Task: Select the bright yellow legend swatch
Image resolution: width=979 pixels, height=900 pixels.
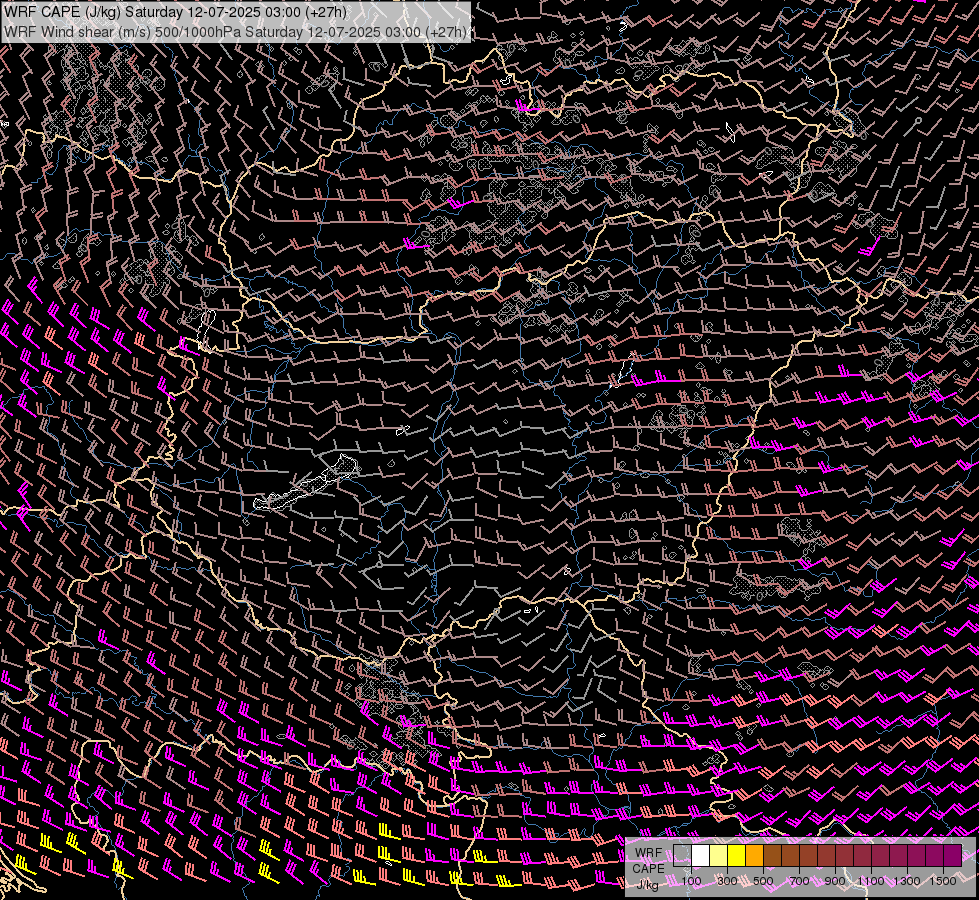Action: (x=736, y=855)
